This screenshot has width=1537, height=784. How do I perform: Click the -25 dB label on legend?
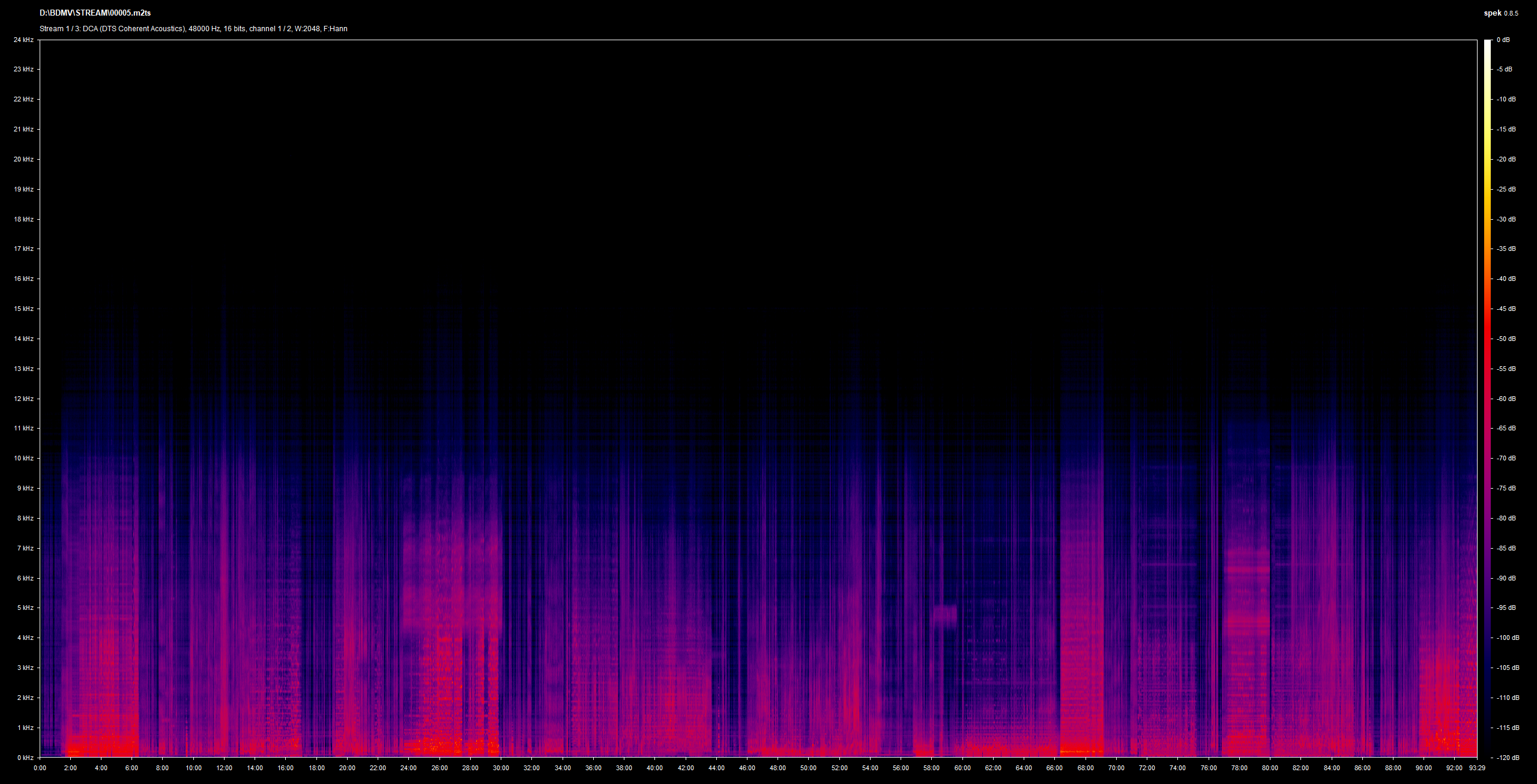click(x=1506, y=189)
